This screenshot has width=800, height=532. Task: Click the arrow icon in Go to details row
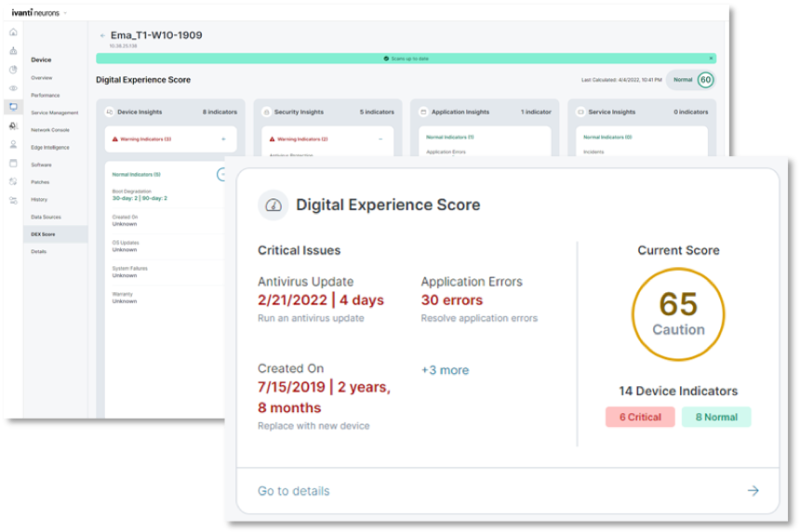(753, 491)
